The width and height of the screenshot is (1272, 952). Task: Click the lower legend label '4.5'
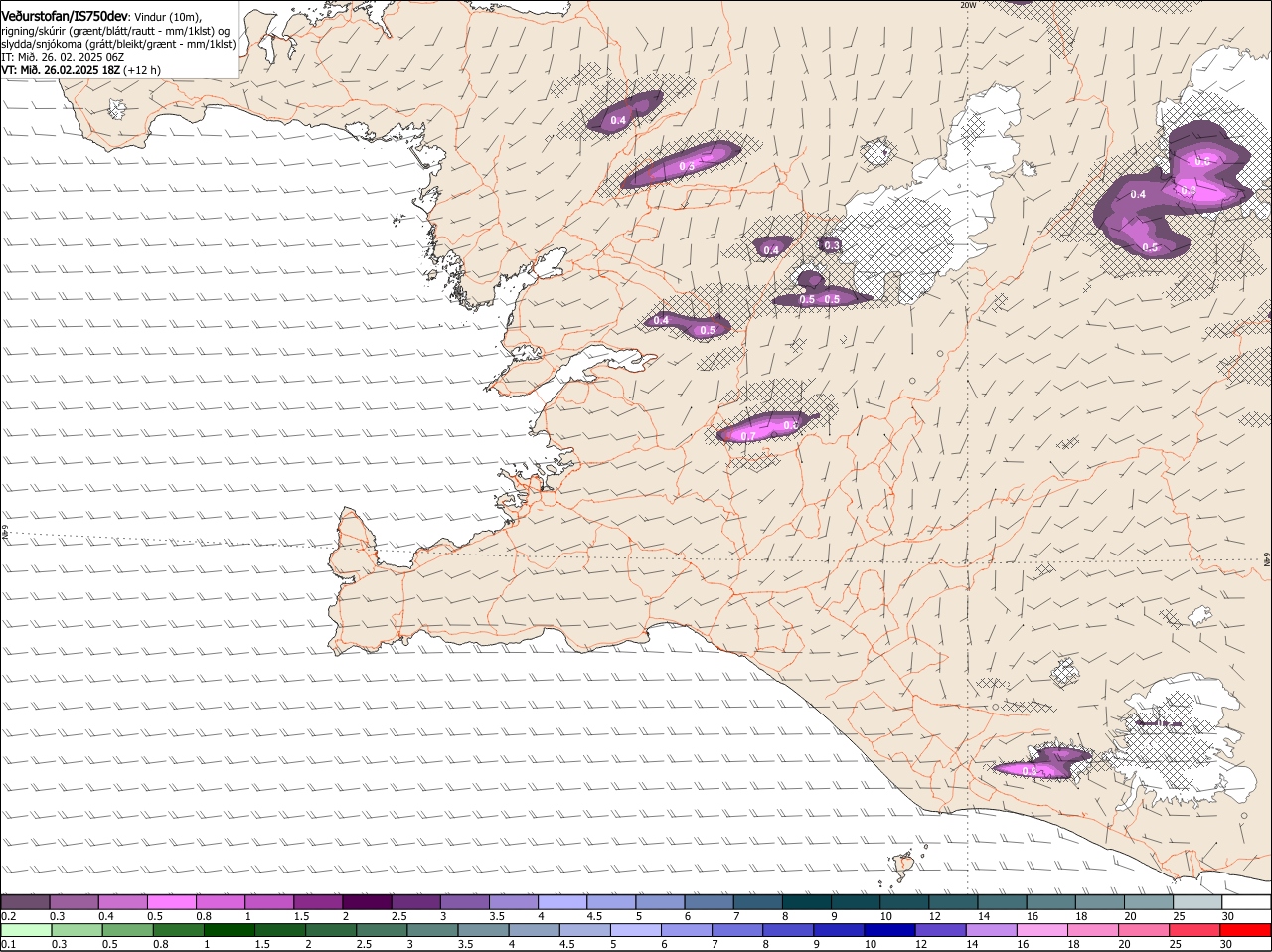click(x=566, y=944)
